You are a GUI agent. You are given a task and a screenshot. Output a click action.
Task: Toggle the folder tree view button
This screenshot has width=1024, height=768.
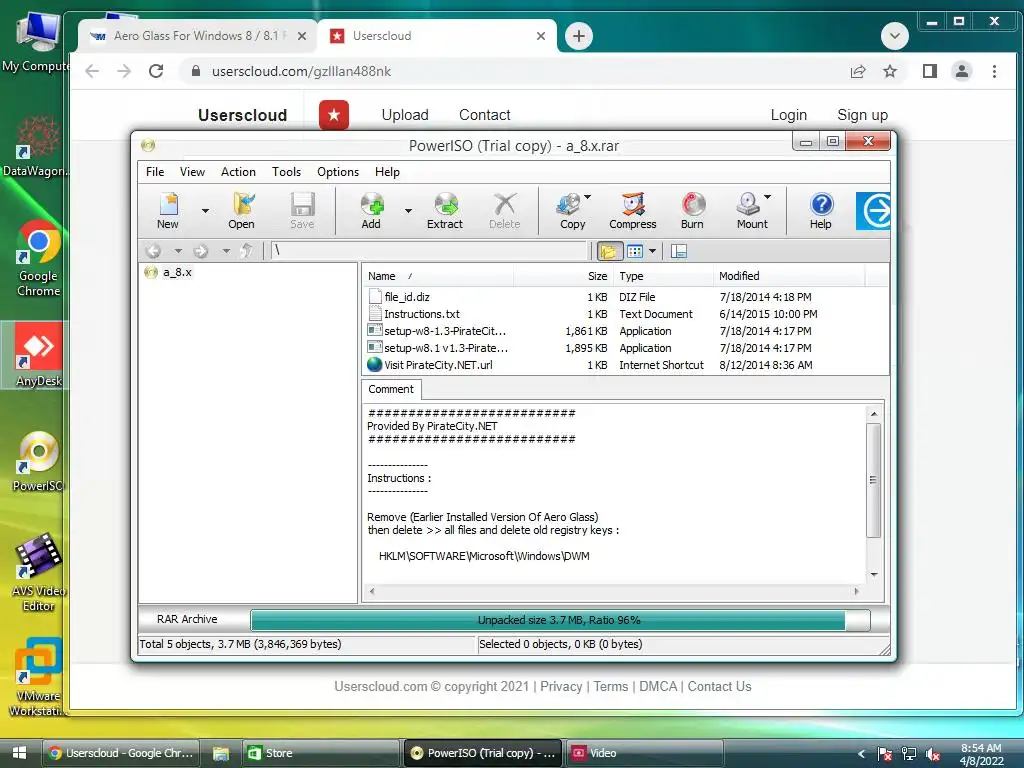point(609,251)
